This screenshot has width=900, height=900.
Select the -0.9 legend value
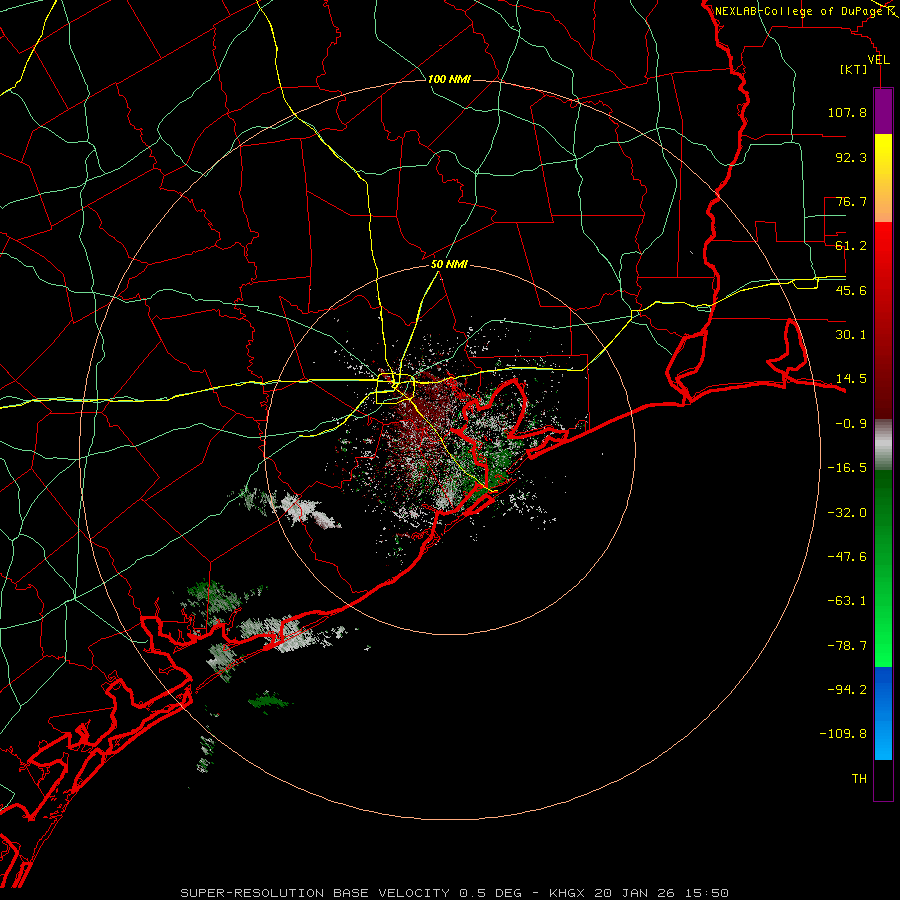pos(851,424)
